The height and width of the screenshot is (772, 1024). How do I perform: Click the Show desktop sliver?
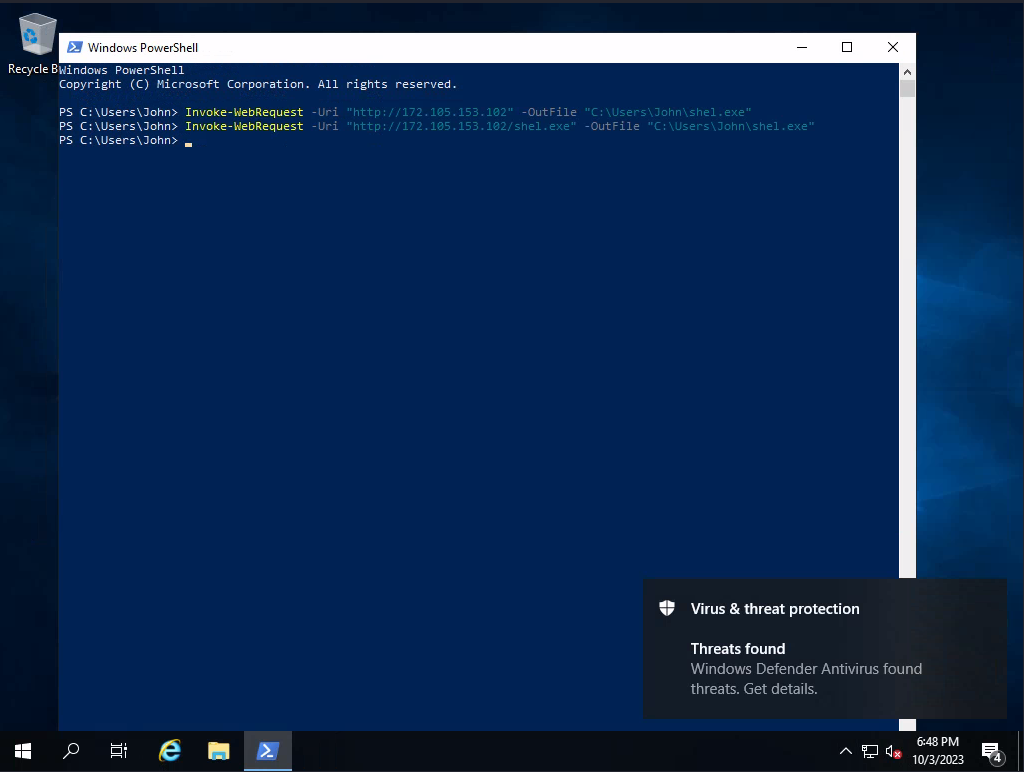(1021, 751)
